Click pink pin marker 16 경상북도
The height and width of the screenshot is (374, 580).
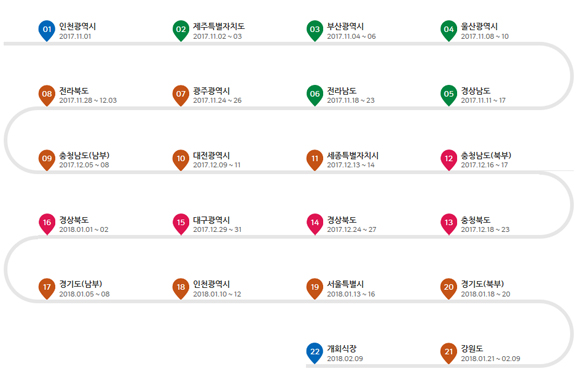[47, 223]
